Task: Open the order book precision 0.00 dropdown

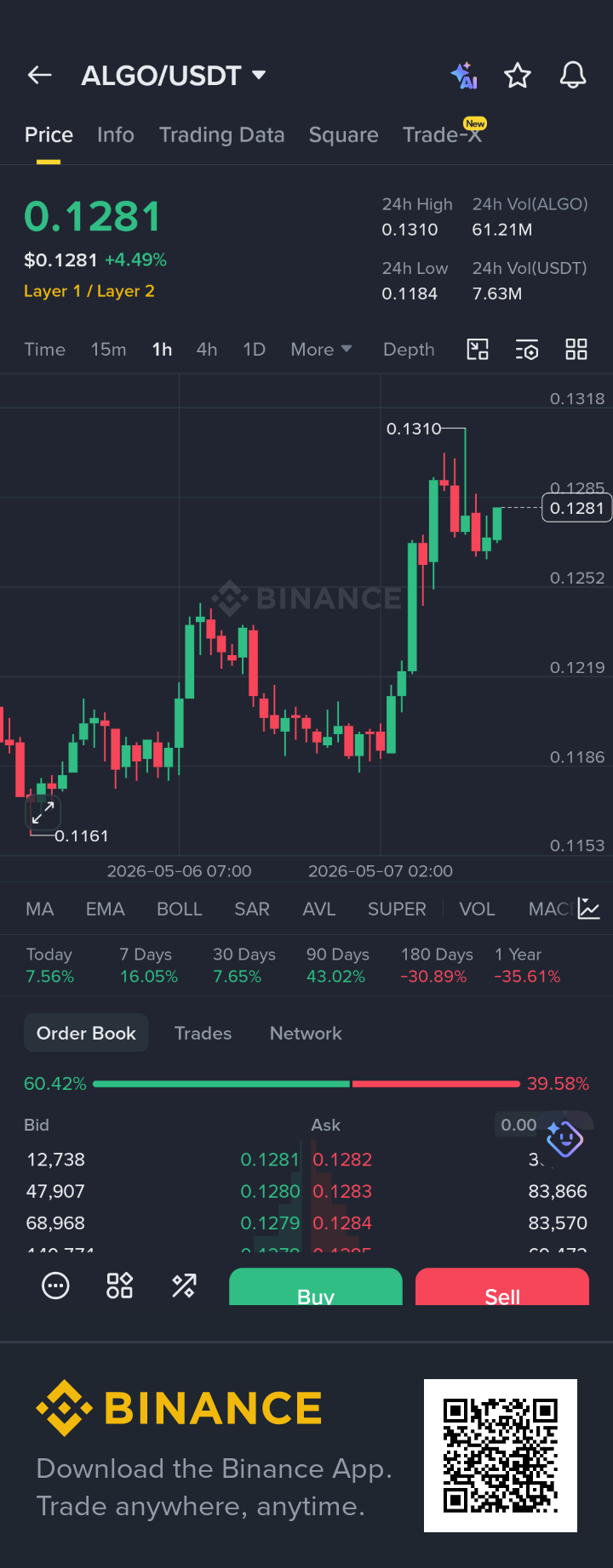Action: (x=518, y=1125)
